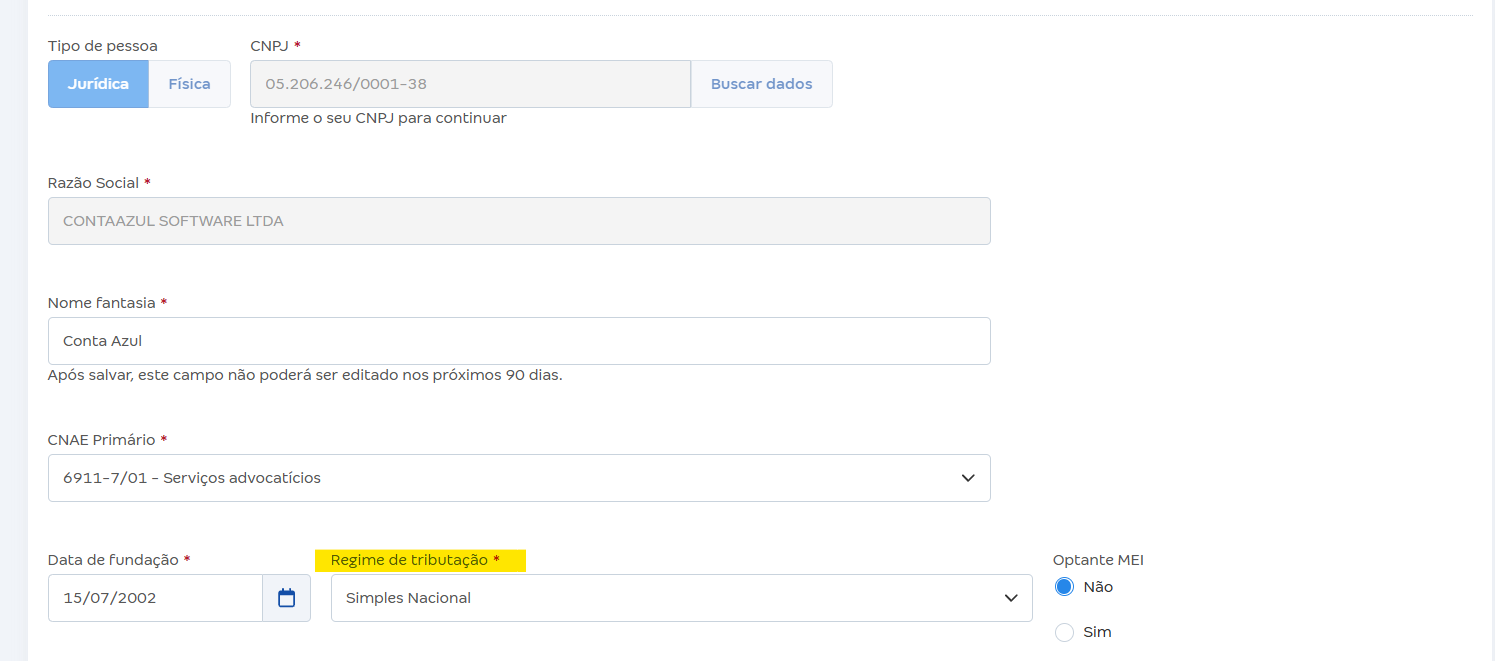Open the calendar picker for Data de fundação
The width and height of the screenshot is (1495, 661).
click(x=286, y=598)
